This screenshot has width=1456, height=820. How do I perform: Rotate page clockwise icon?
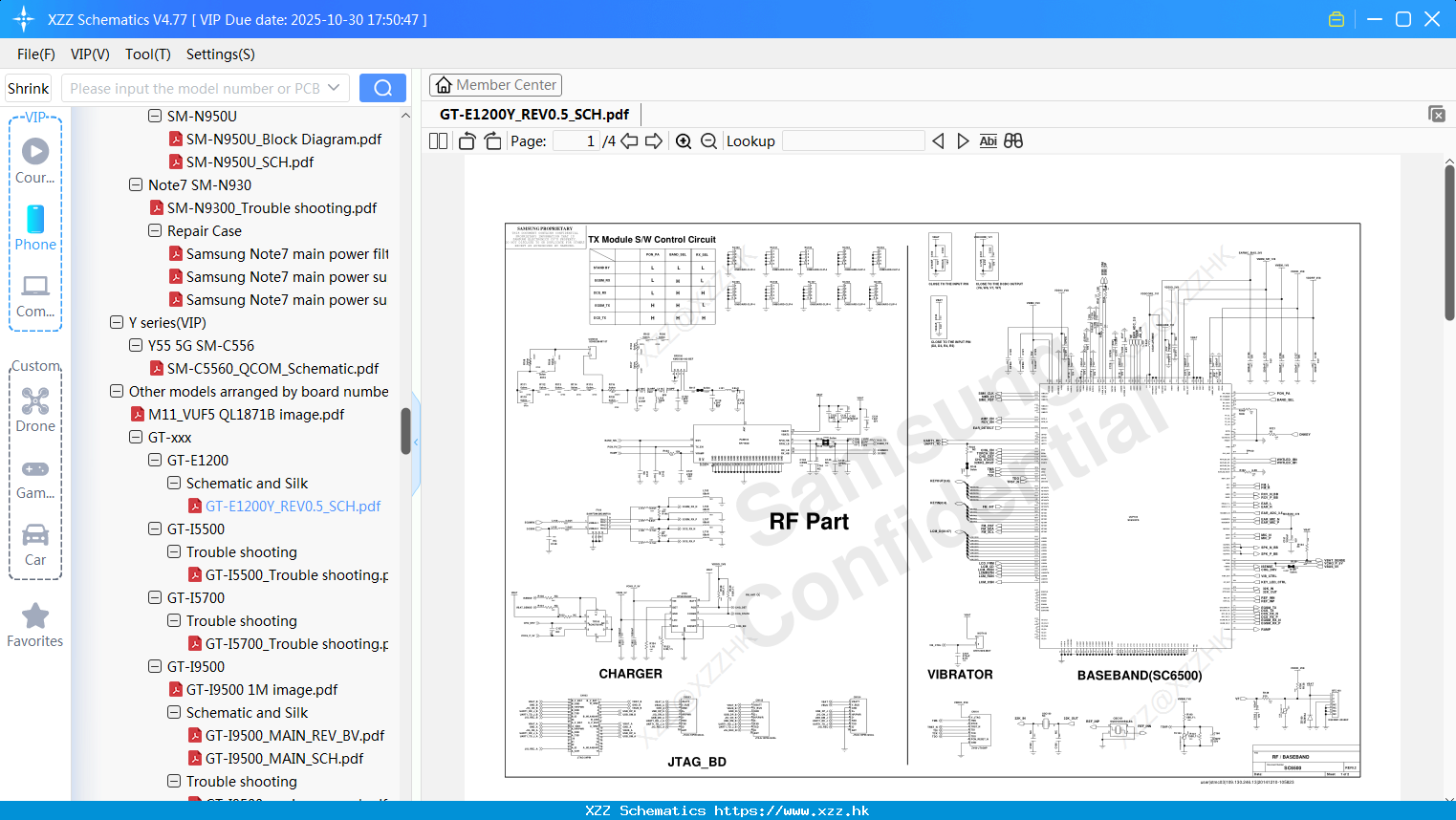click(492, 141)
